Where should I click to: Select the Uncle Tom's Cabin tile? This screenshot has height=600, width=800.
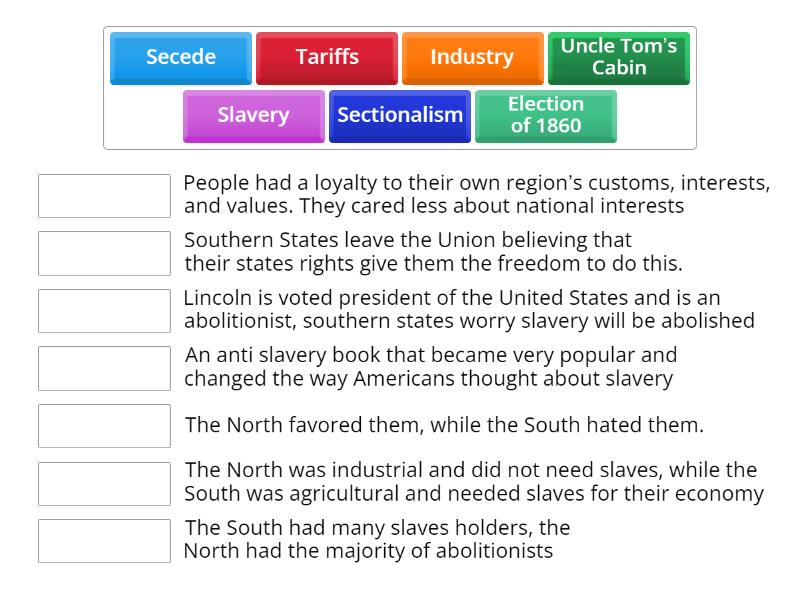[619, 58]
